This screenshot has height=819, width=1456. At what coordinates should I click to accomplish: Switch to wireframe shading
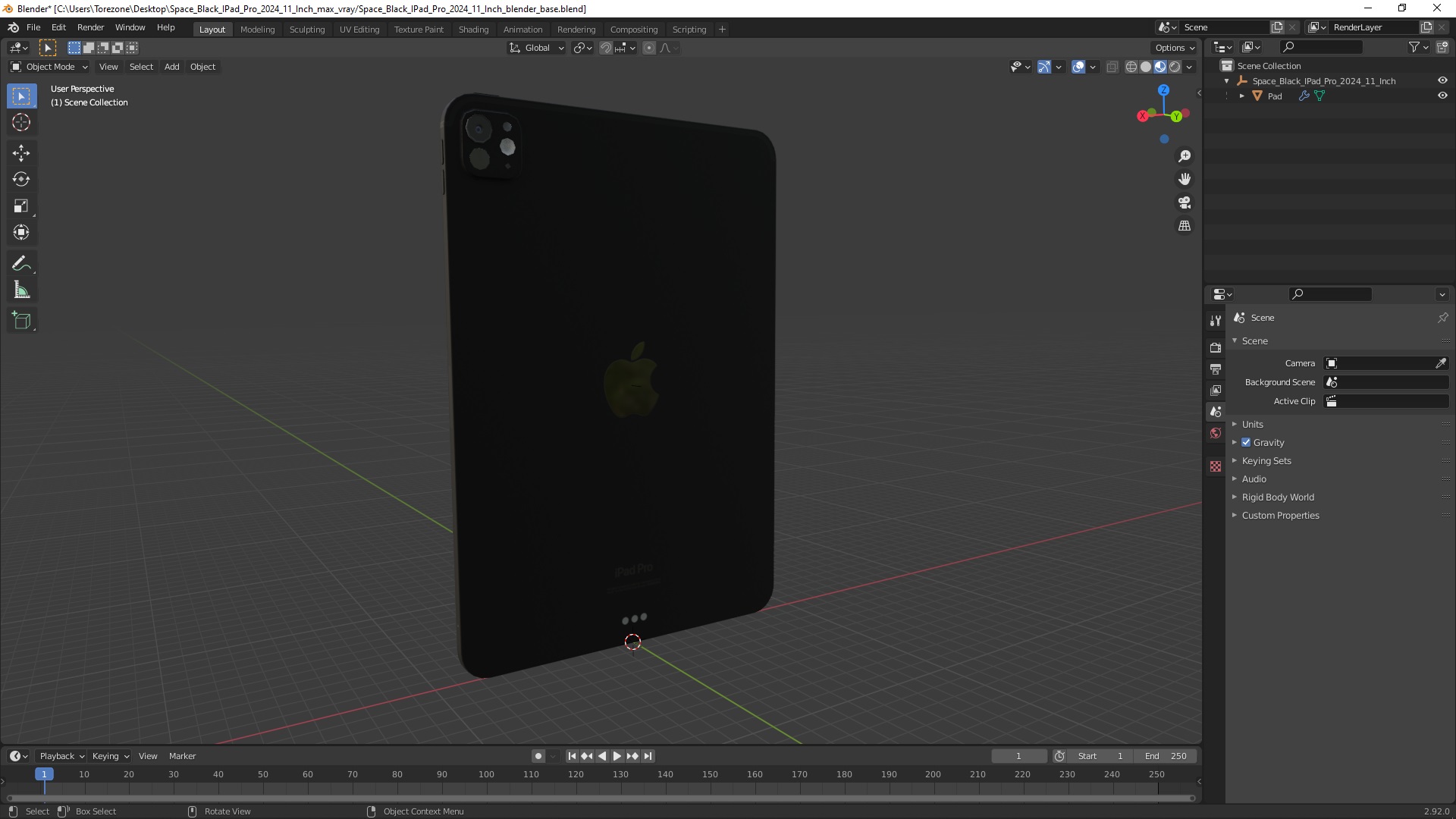click(x=1131, y=67)
